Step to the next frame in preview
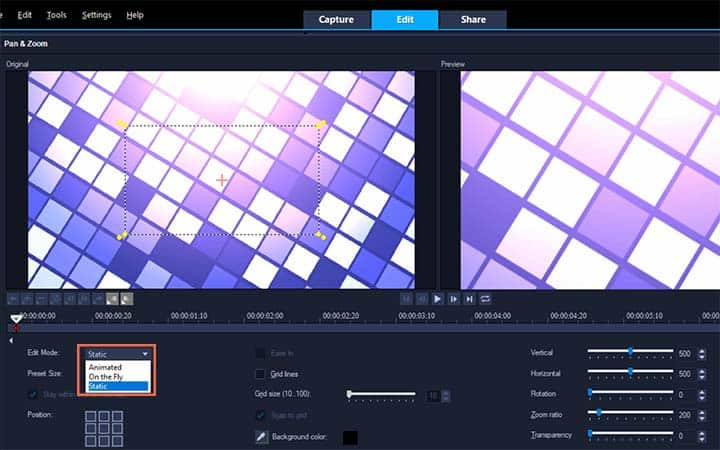Screen dimensions: 720x450 [453, 299]
